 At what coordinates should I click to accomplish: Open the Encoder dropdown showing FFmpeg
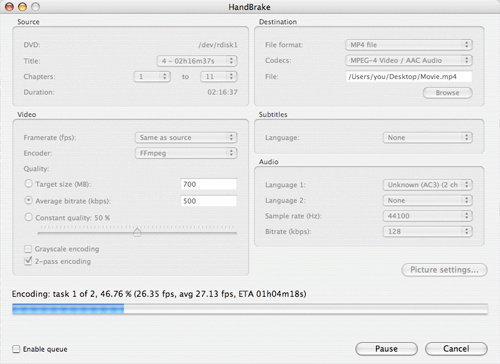click(x=186, y=153)
